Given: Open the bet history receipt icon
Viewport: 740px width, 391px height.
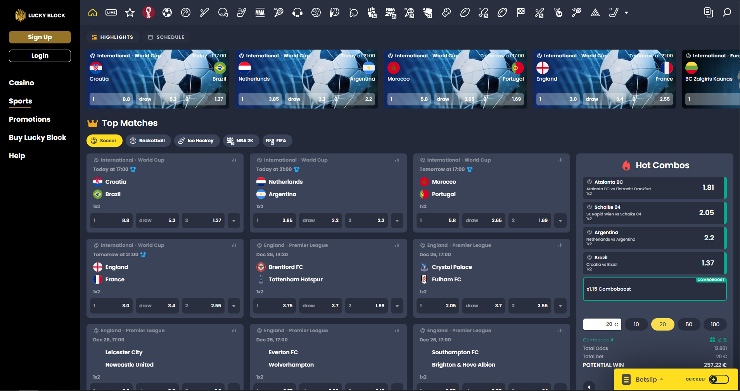Looking at the screenshot, I should (x=708, y=12).
